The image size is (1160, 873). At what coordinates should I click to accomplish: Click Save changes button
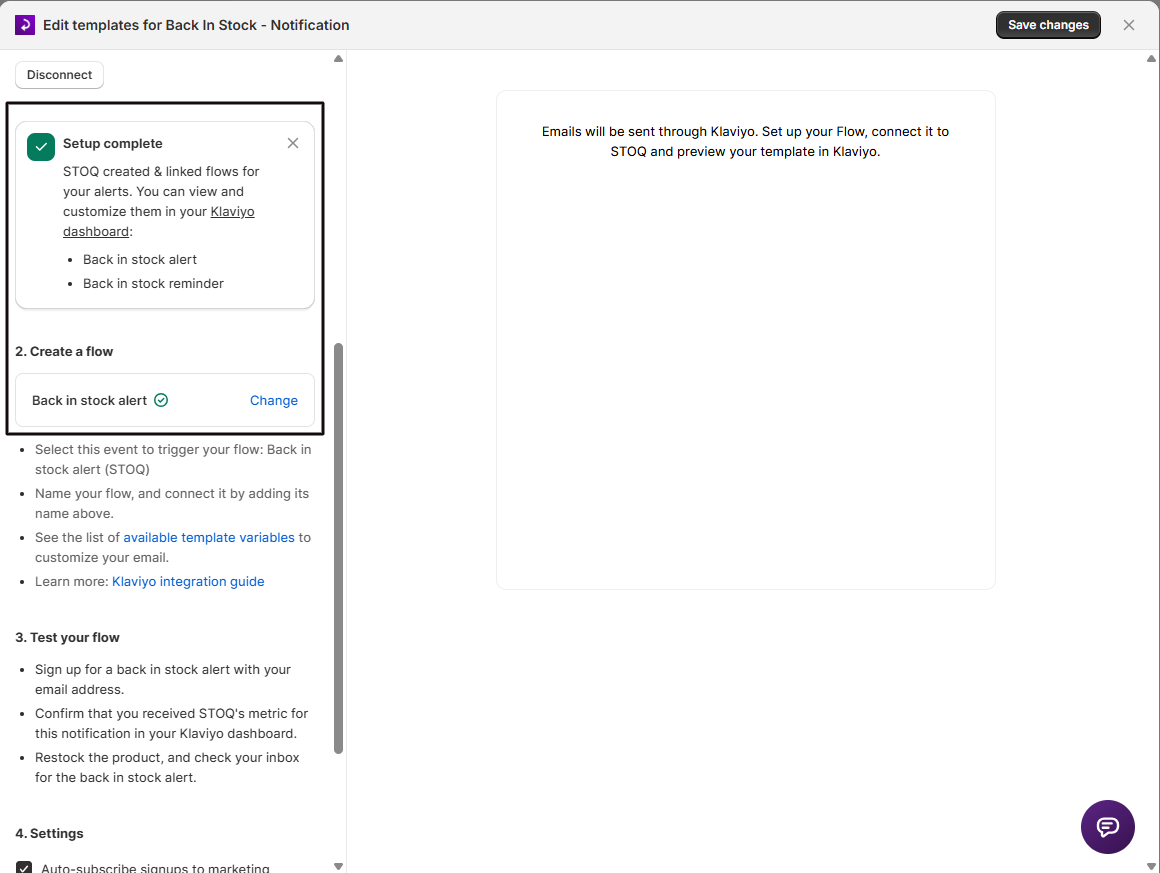1048,25
